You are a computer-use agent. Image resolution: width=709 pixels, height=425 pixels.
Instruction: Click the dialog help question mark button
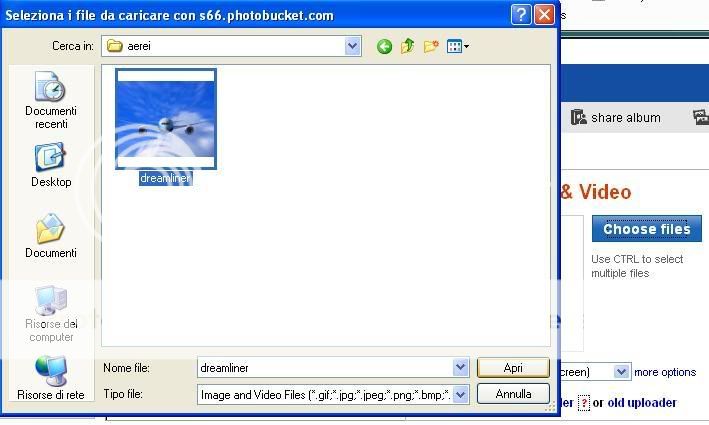(x=521, y=15)
